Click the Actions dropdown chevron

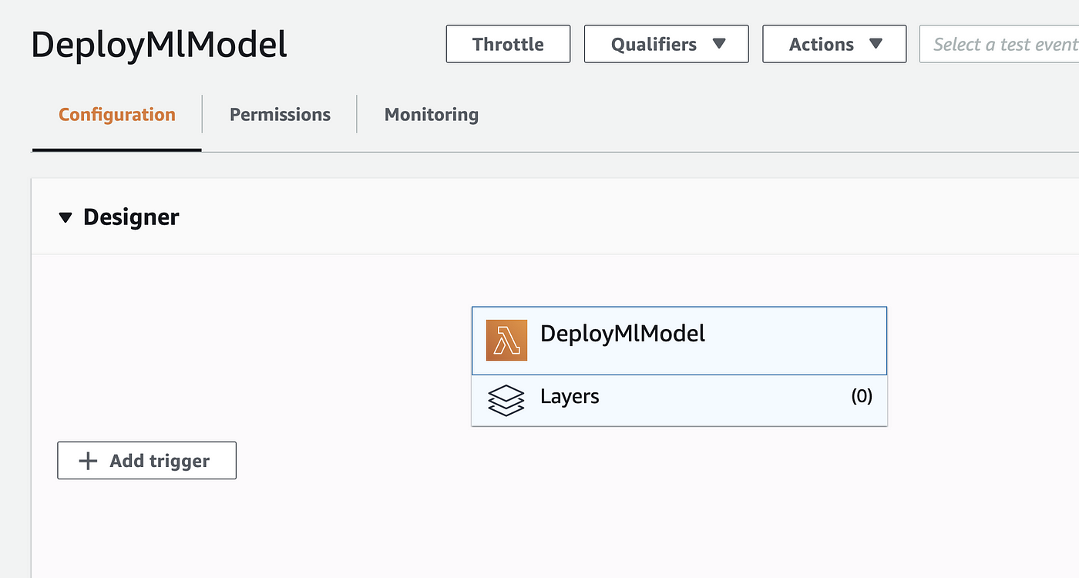875,44
